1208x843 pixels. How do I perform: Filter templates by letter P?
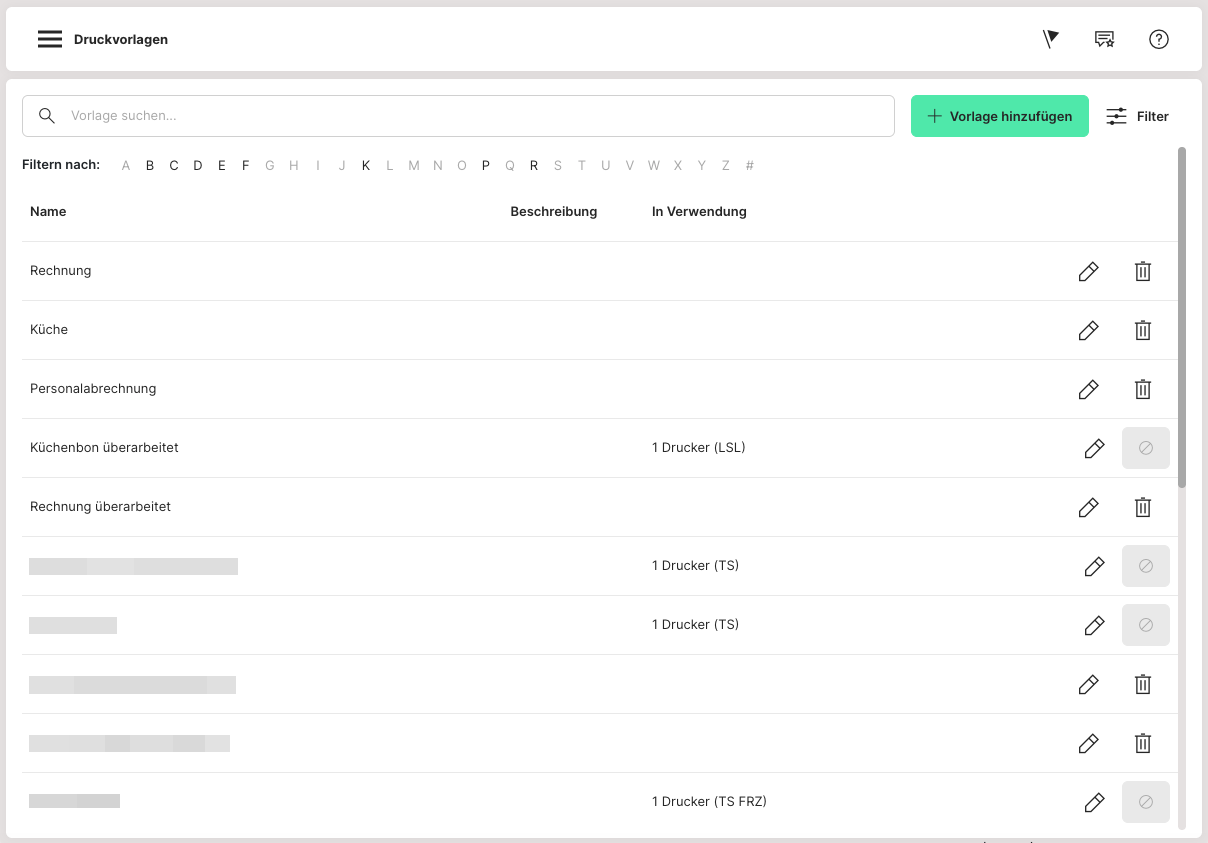486,166
